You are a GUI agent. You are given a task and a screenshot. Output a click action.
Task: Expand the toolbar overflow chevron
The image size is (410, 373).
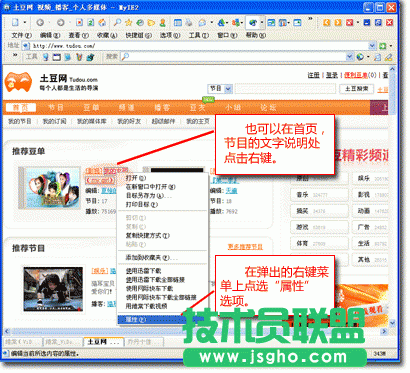(310, 19)
